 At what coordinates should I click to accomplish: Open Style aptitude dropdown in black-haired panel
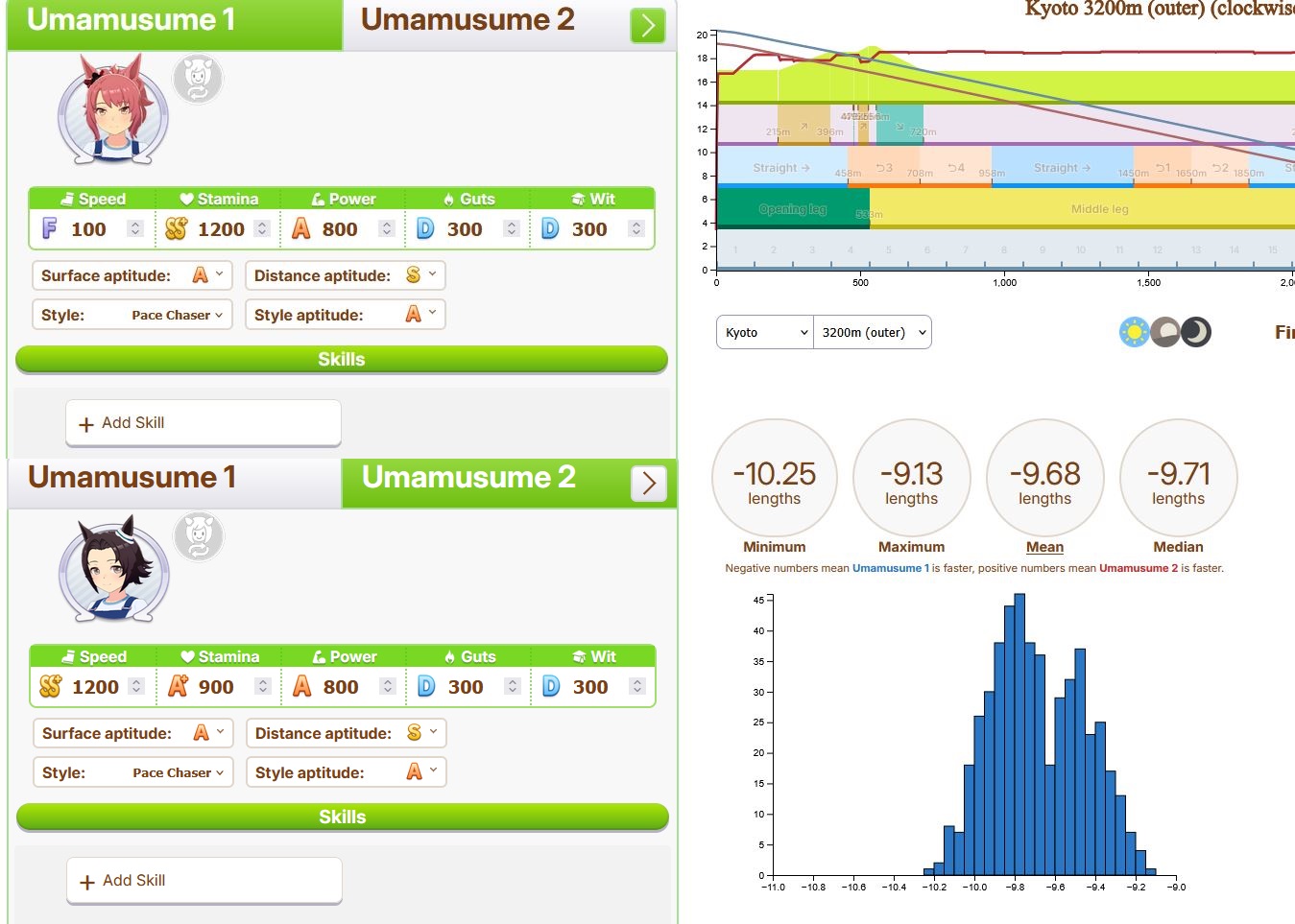click(347, 772)
